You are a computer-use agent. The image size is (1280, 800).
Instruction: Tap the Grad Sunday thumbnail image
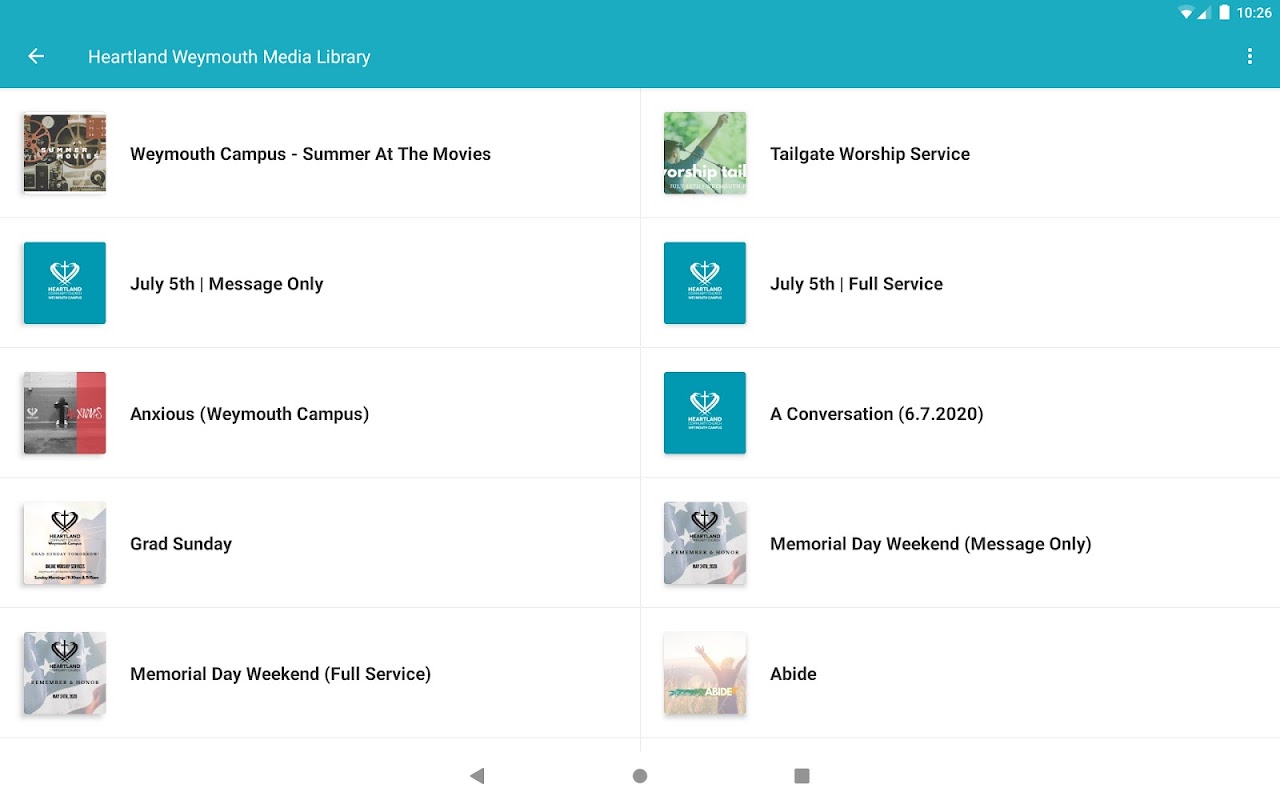pyautogui.click(x=65, y=543)
